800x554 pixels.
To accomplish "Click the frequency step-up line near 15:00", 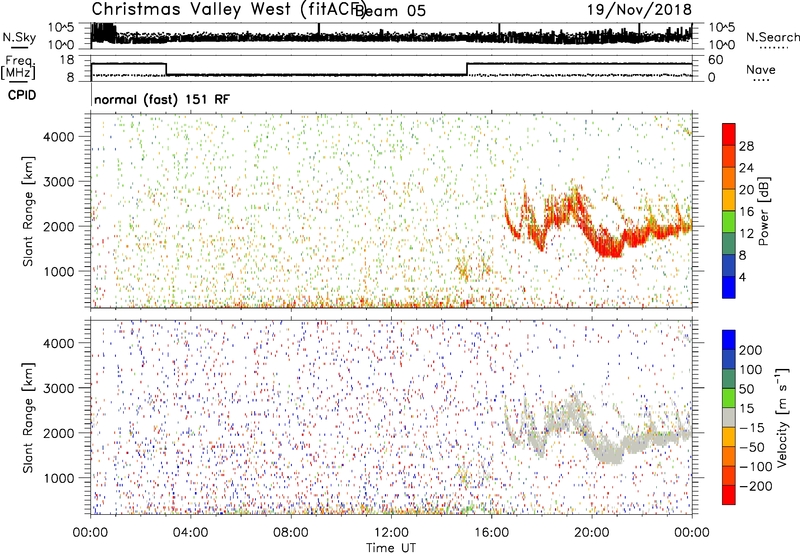I will 467,69.
